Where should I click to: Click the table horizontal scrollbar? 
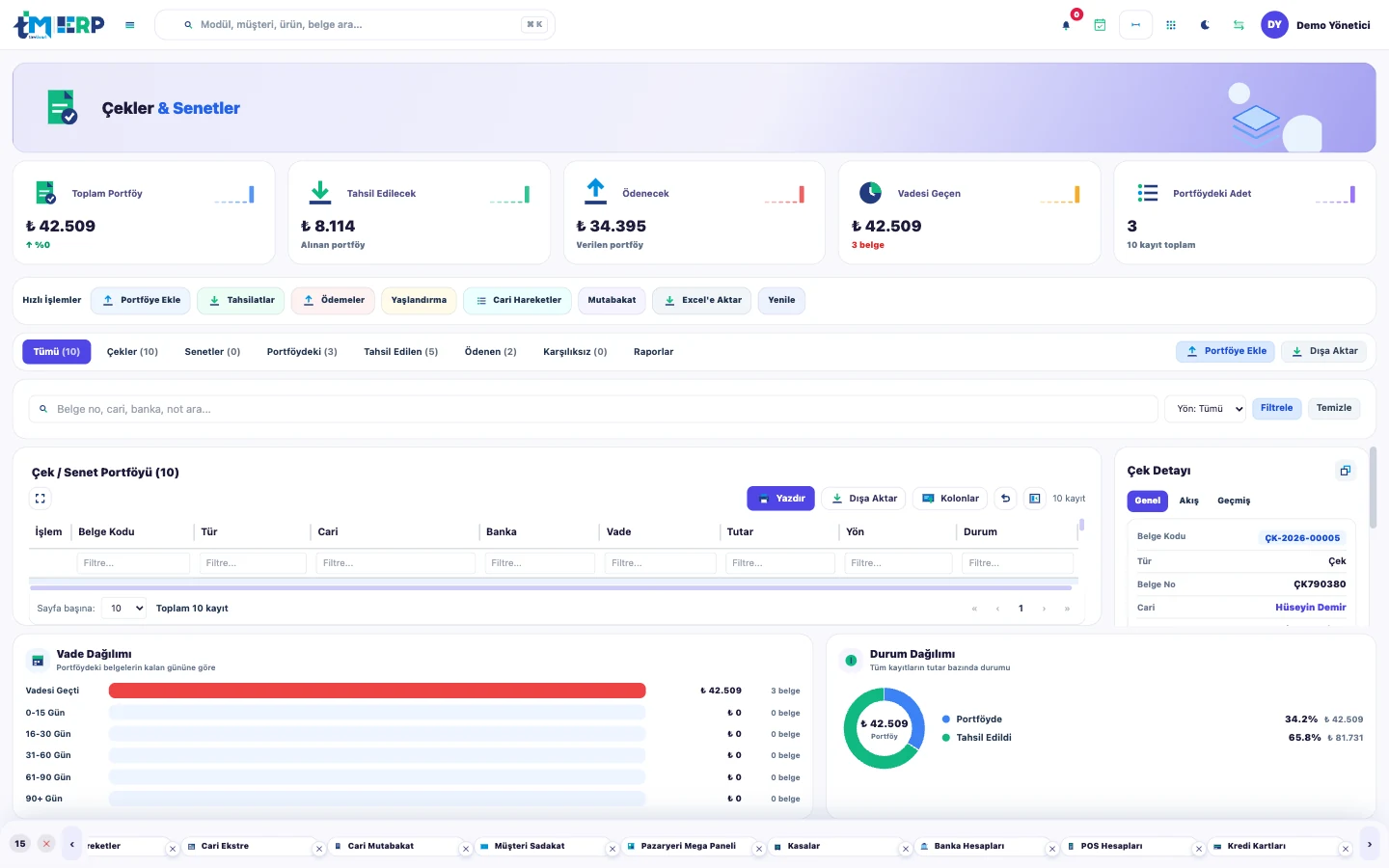(x=551, y=587)
